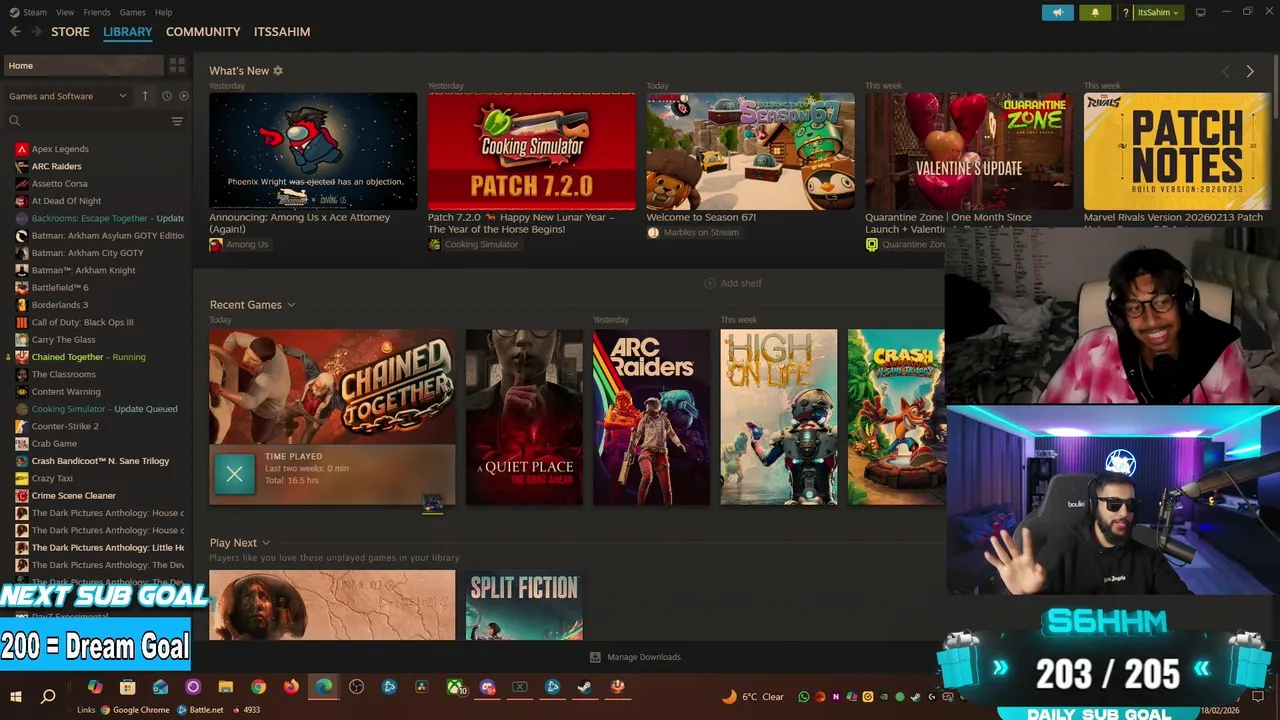Open Windows taskbar search

(x=48, y=696)
